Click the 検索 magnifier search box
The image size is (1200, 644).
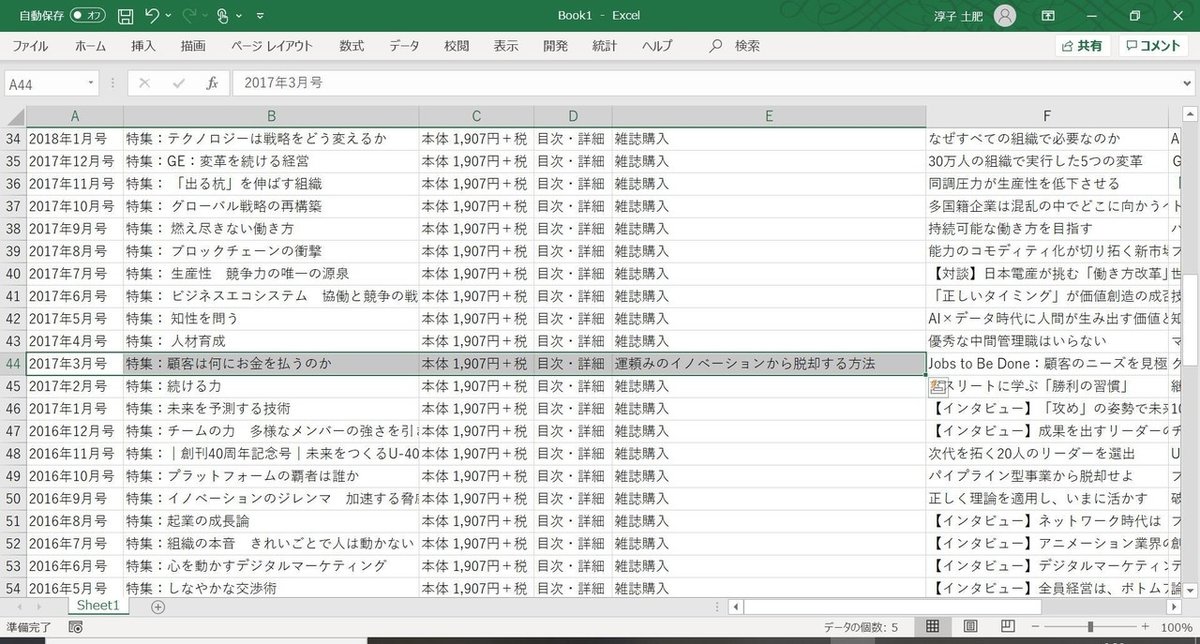coord(735,46)
